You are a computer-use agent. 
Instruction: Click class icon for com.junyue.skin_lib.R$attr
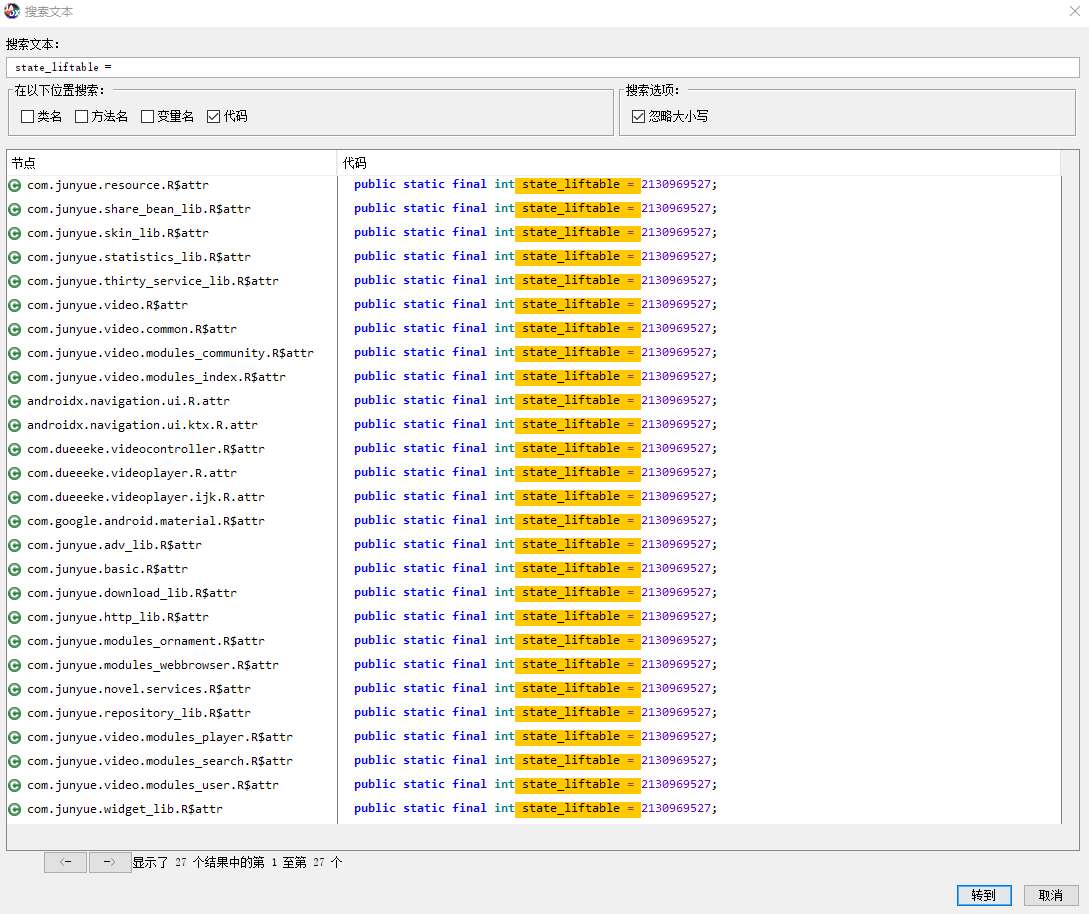pos(15,233)
